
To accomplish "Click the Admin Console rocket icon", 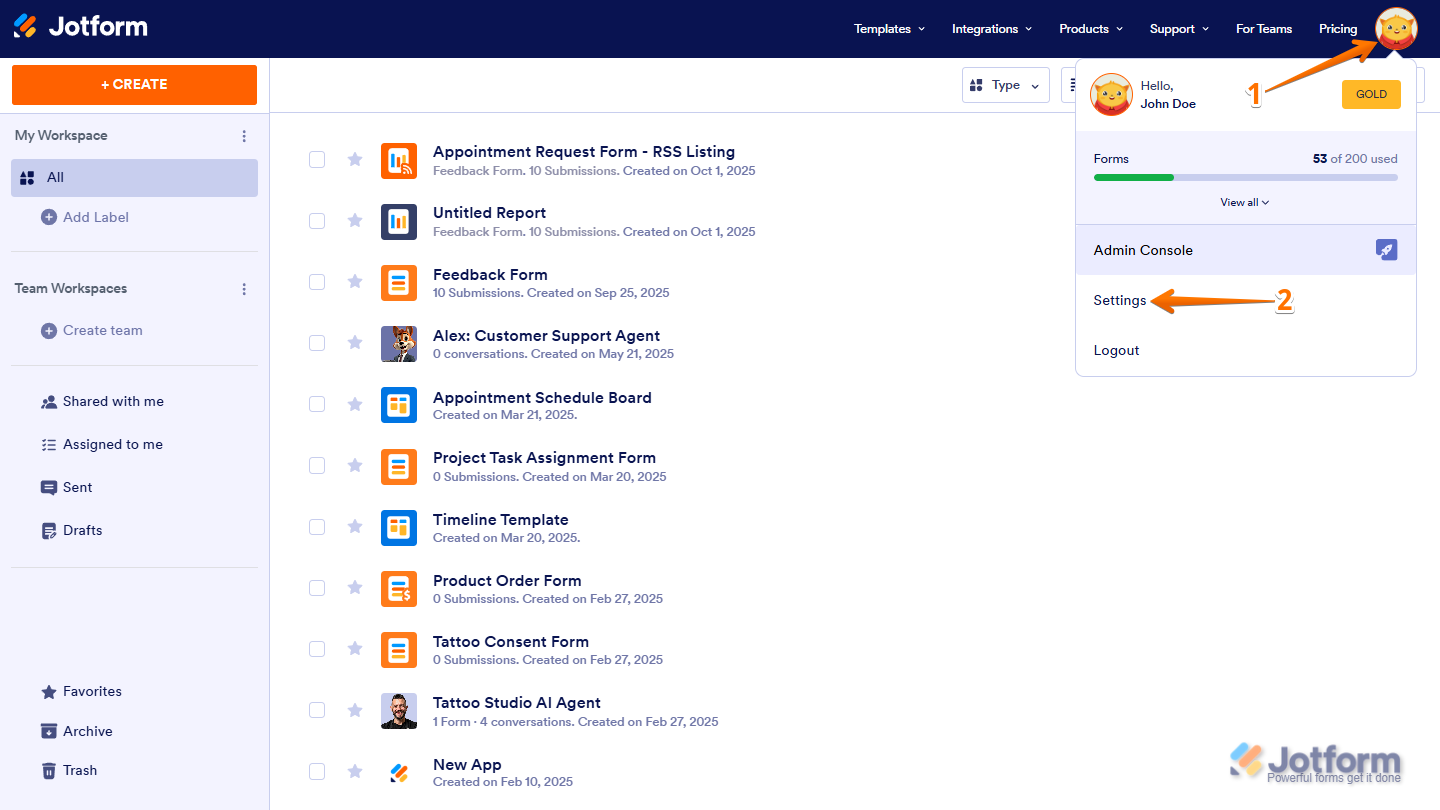I will pyautogui.click(x=1386, y=250).
